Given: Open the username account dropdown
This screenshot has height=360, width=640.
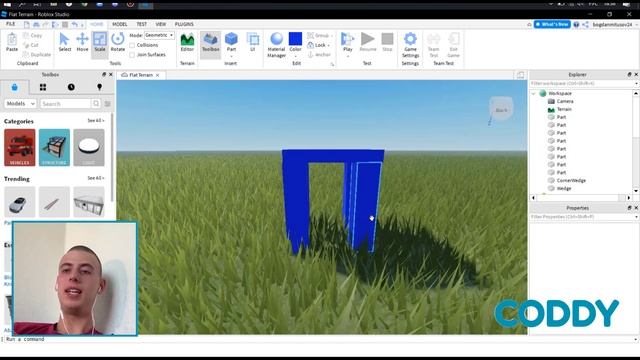Looking at the screenshot, I should (x=615, y=24).
